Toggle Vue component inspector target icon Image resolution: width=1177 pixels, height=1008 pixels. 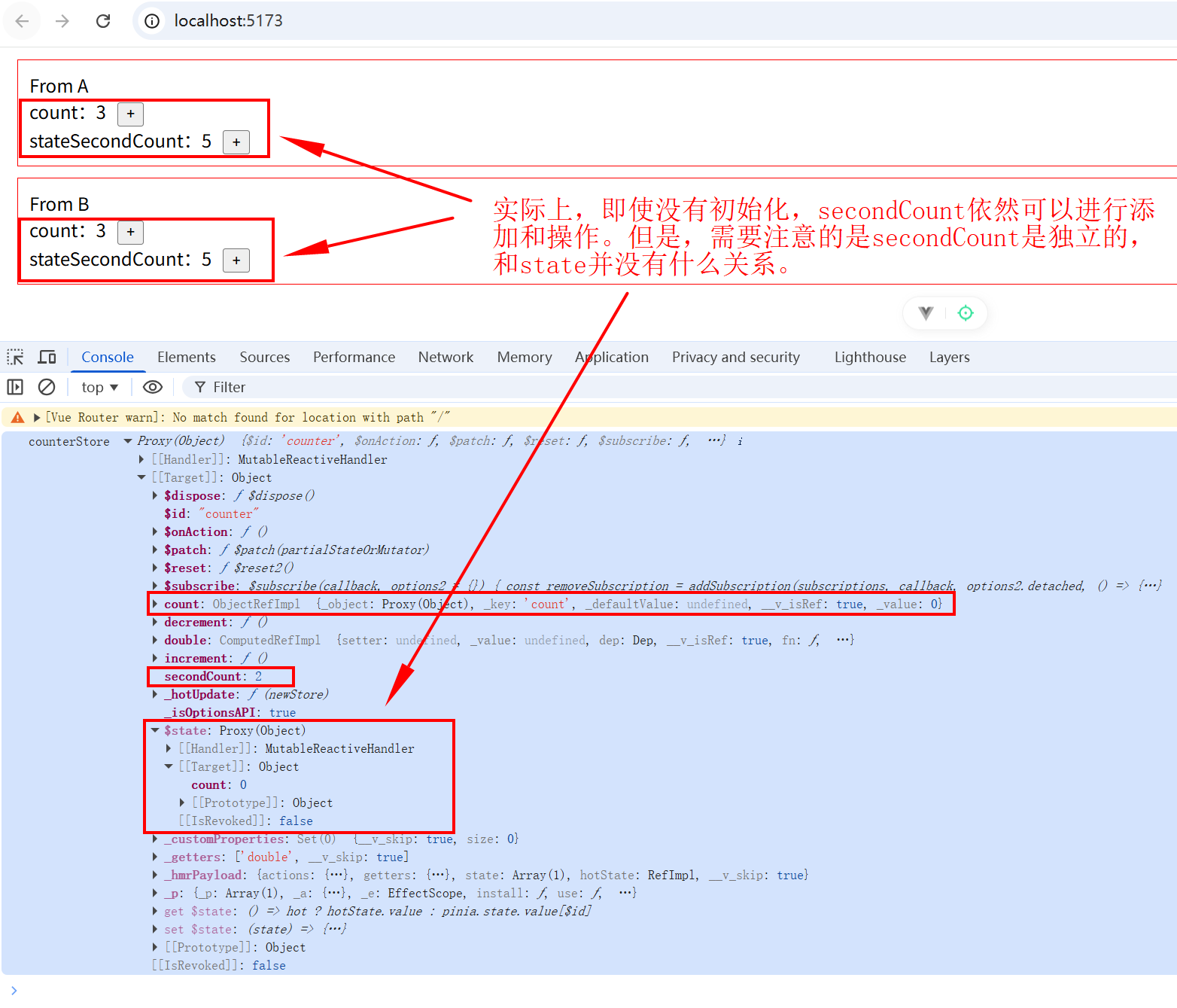(x=966, y=313)
